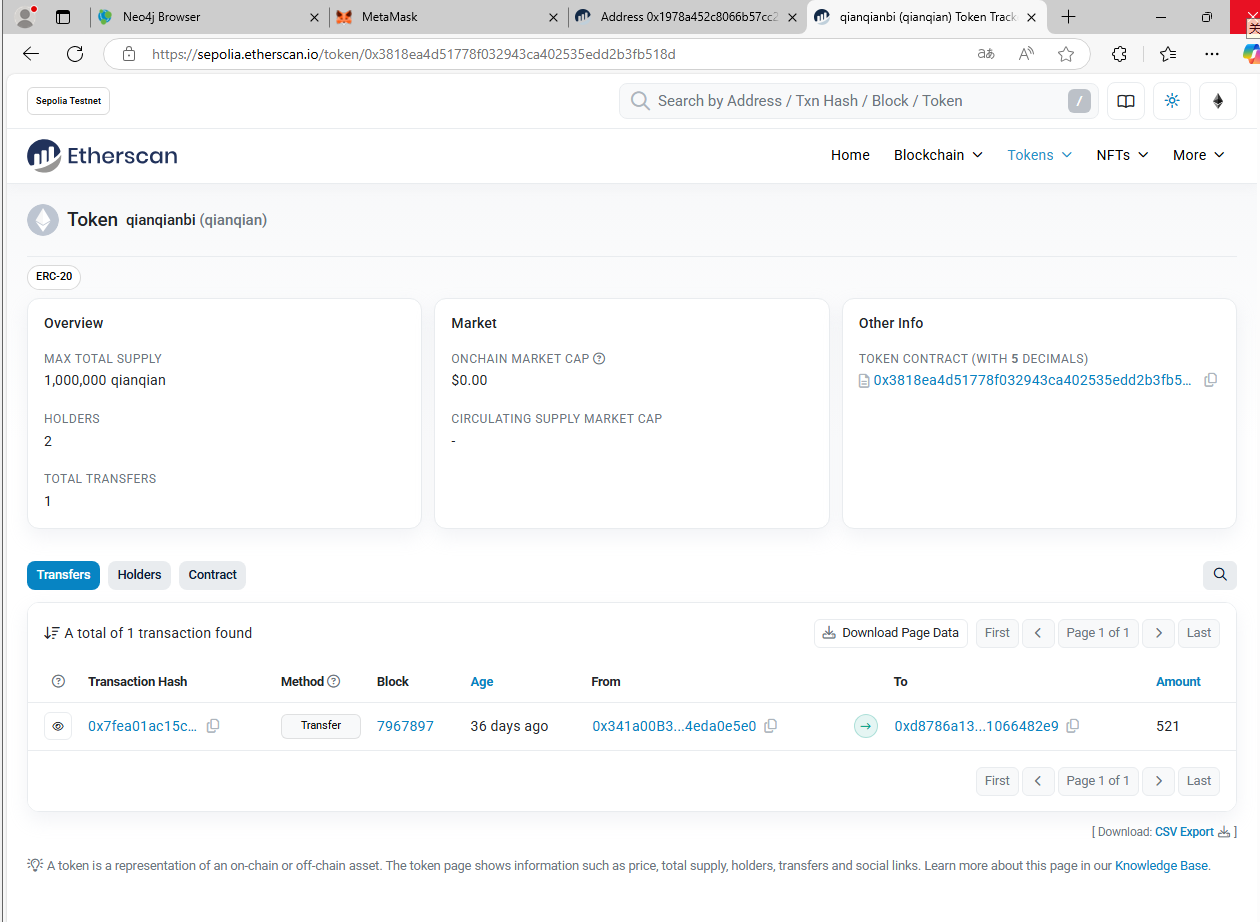1260x922 pixels.
Task: Switch to the Contract tab
Action: point(213,575)
